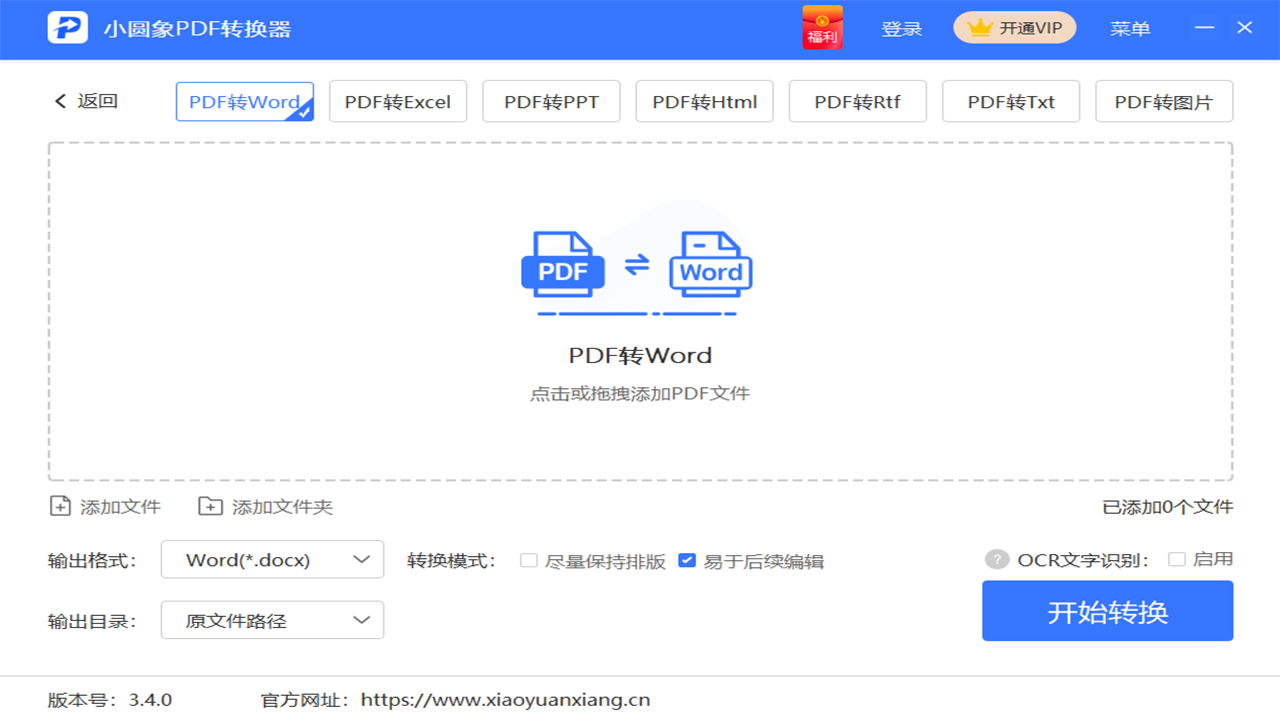Click the 添加文件 add-file icon
1280x720 pixels.
coord(57,507)
